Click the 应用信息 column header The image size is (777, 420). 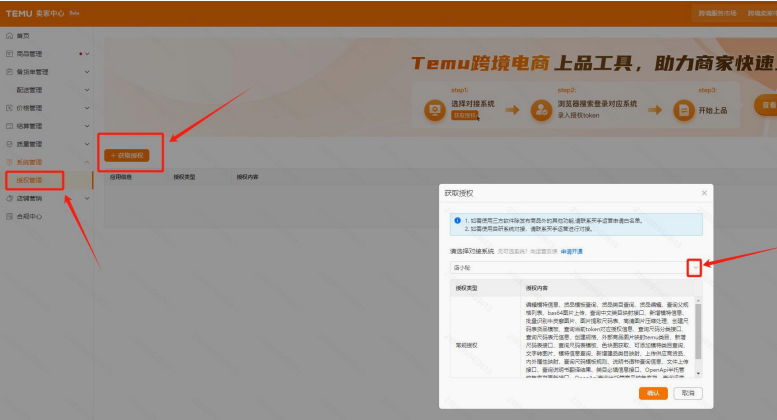coord(120,177)
